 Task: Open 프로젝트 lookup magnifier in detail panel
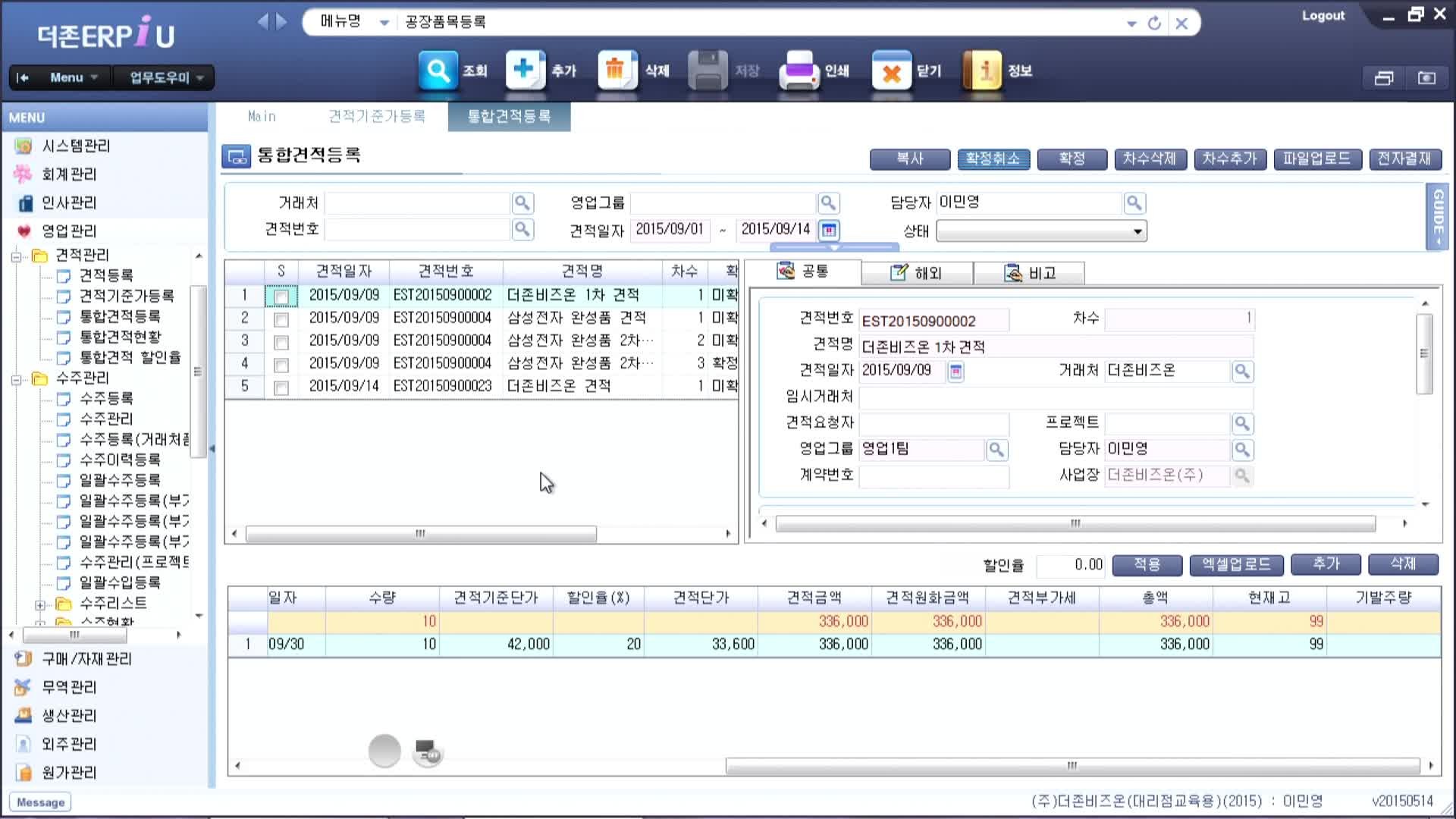point(1242,423)
